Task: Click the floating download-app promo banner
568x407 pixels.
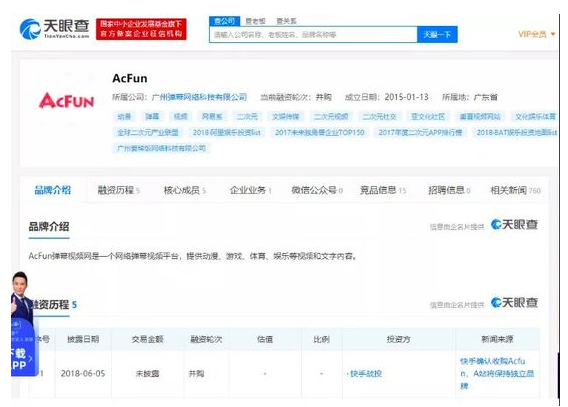Action: coord(24,324)
